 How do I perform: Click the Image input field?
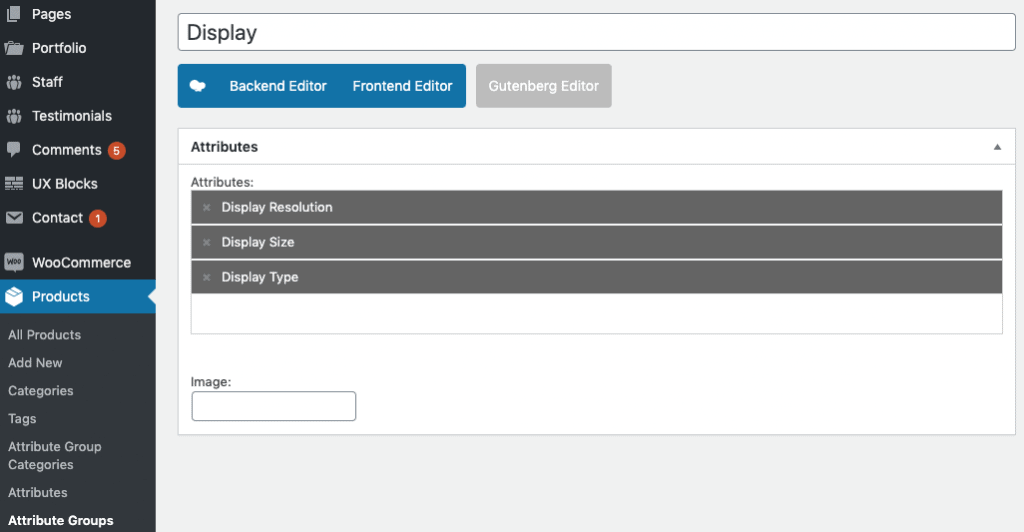pyautogui.click(x=273, y=406)
